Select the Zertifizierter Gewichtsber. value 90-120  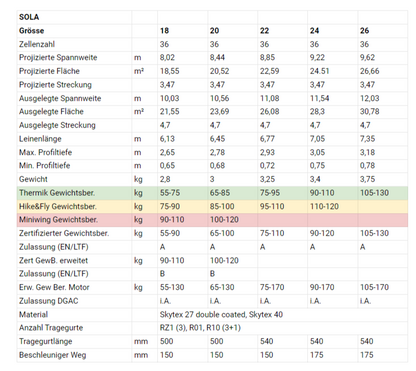tap(322, 233)
